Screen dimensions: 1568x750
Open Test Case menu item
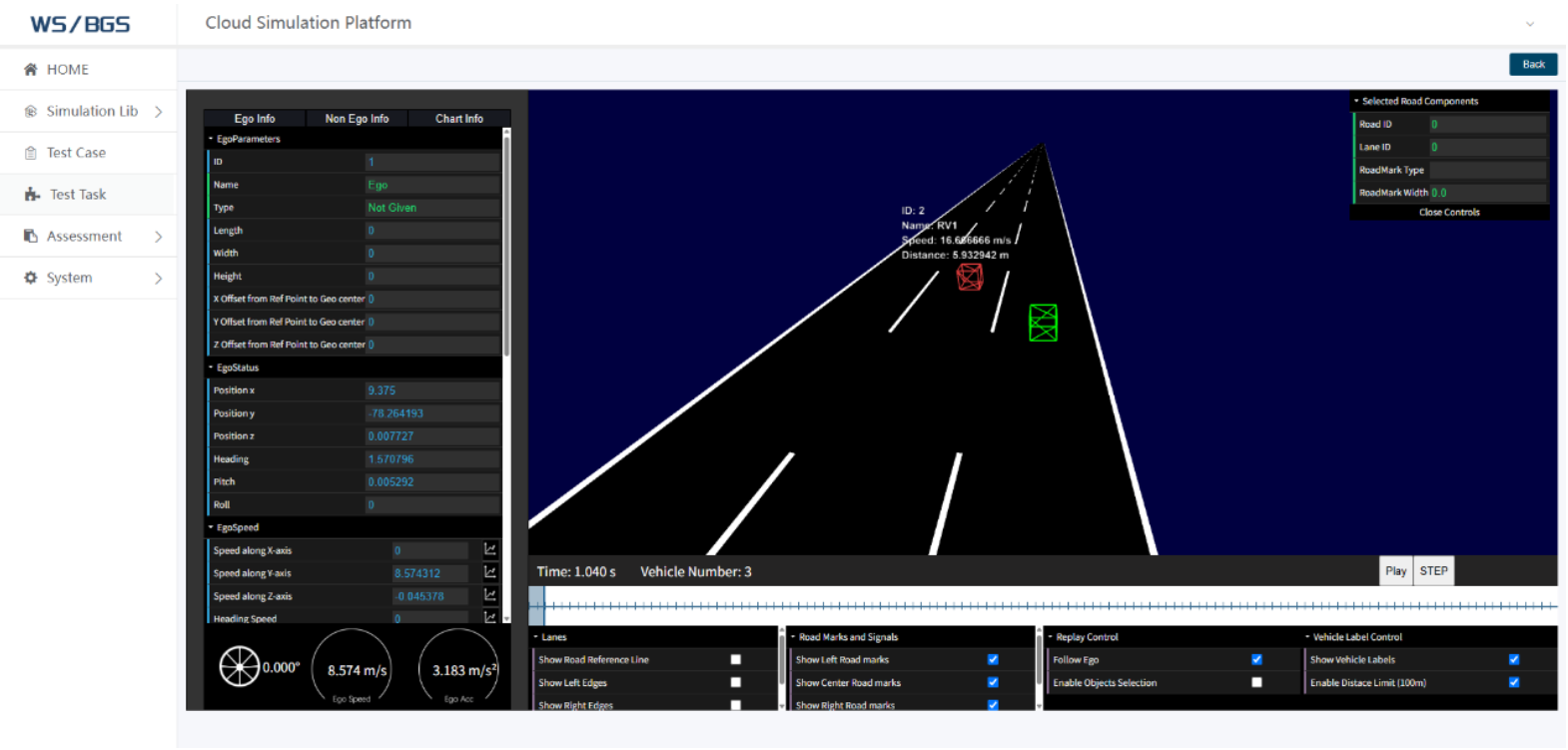(x=88, y=153)
